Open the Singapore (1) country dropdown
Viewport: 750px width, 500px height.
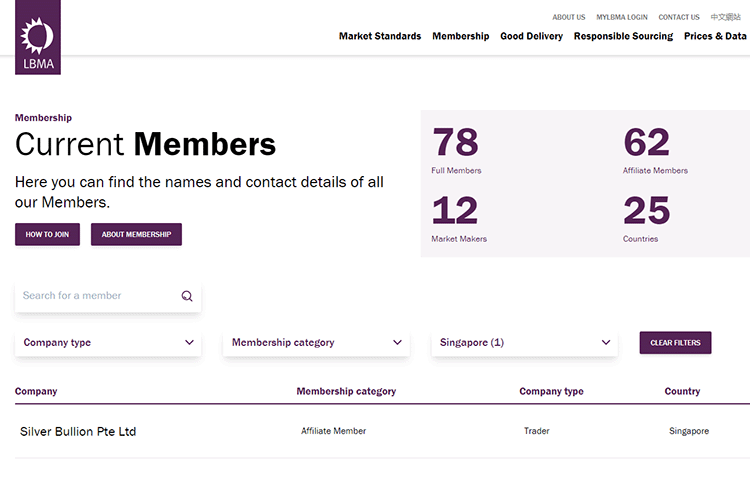525,343
